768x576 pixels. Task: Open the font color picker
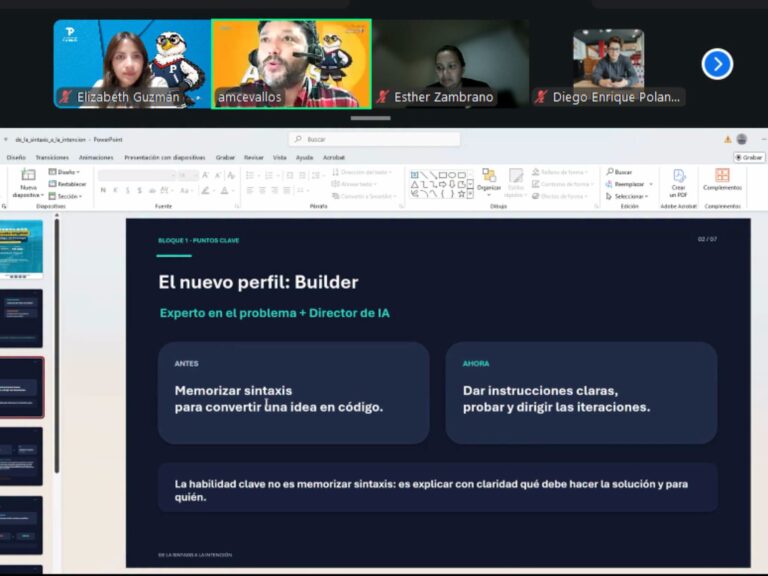(x=226, y=190)
